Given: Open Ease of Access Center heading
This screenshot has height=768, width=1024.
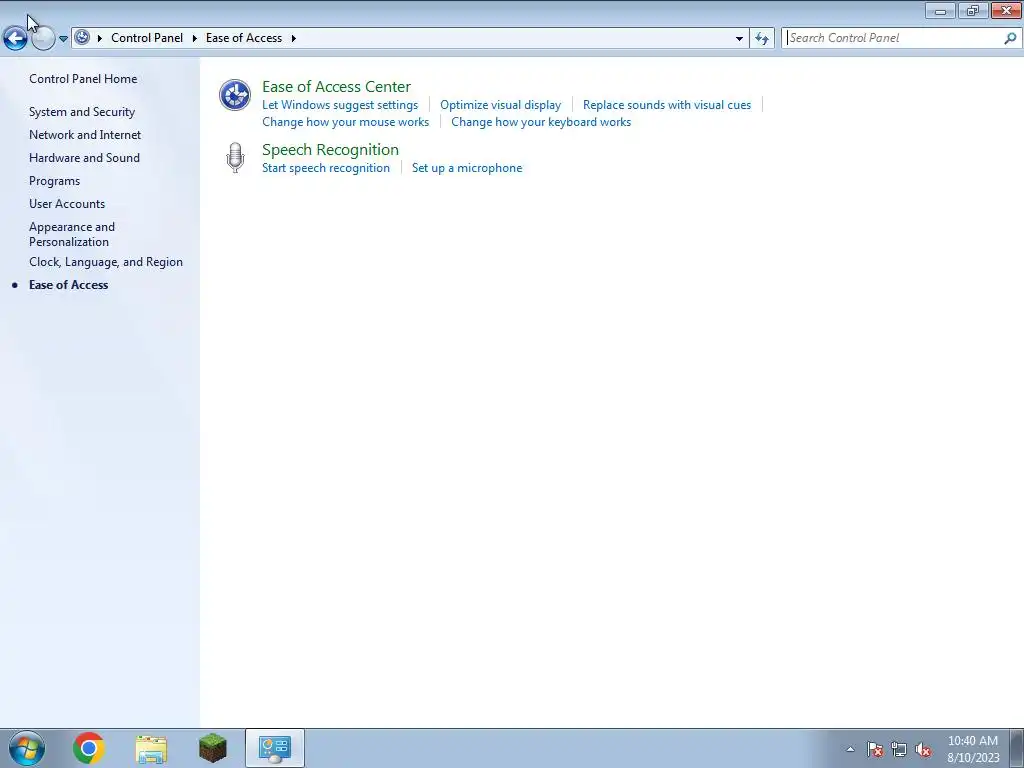Looking at the screenshot, I should click(336, 86).
